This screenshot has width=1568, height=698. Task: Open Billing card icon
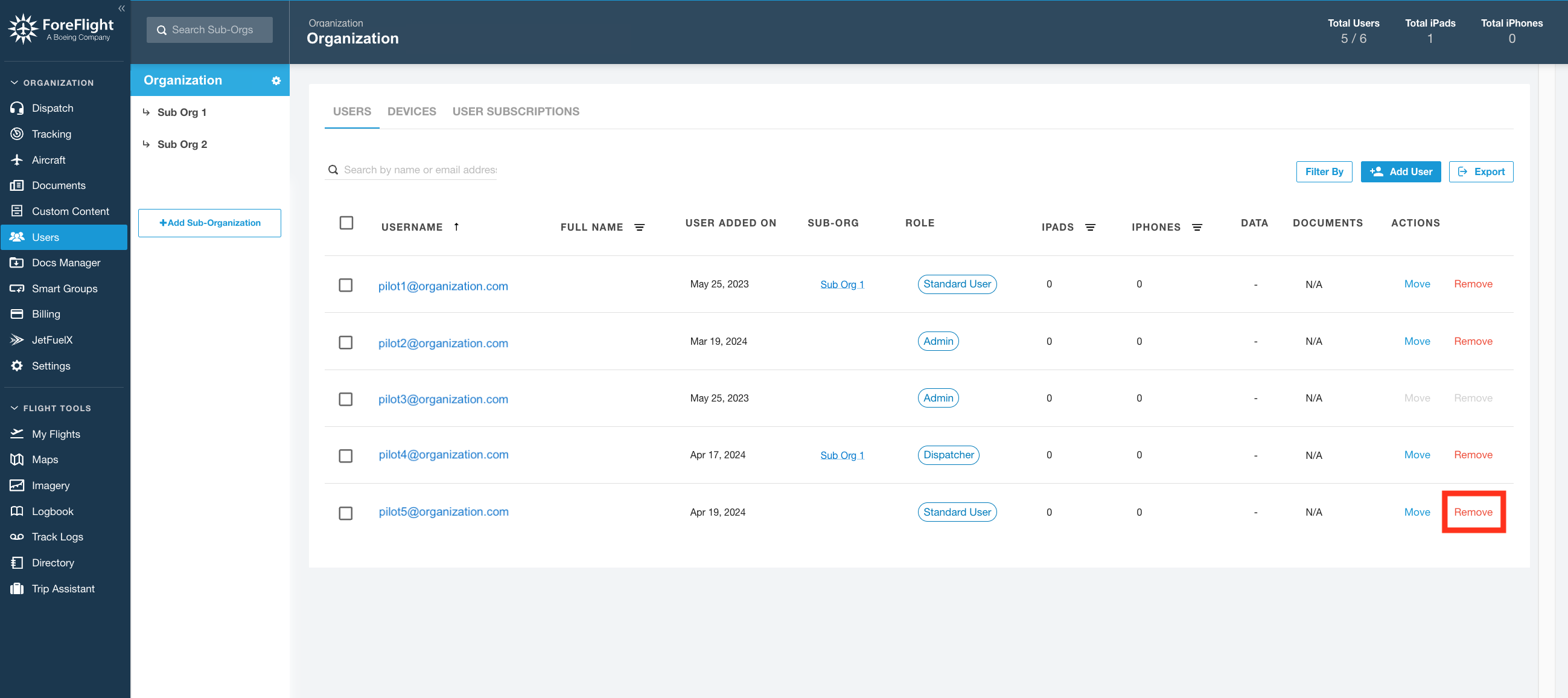pos(17,313)
